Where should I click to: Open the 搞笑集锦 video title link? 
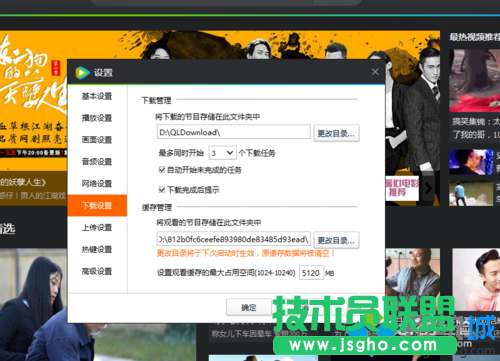pos(476,128)
